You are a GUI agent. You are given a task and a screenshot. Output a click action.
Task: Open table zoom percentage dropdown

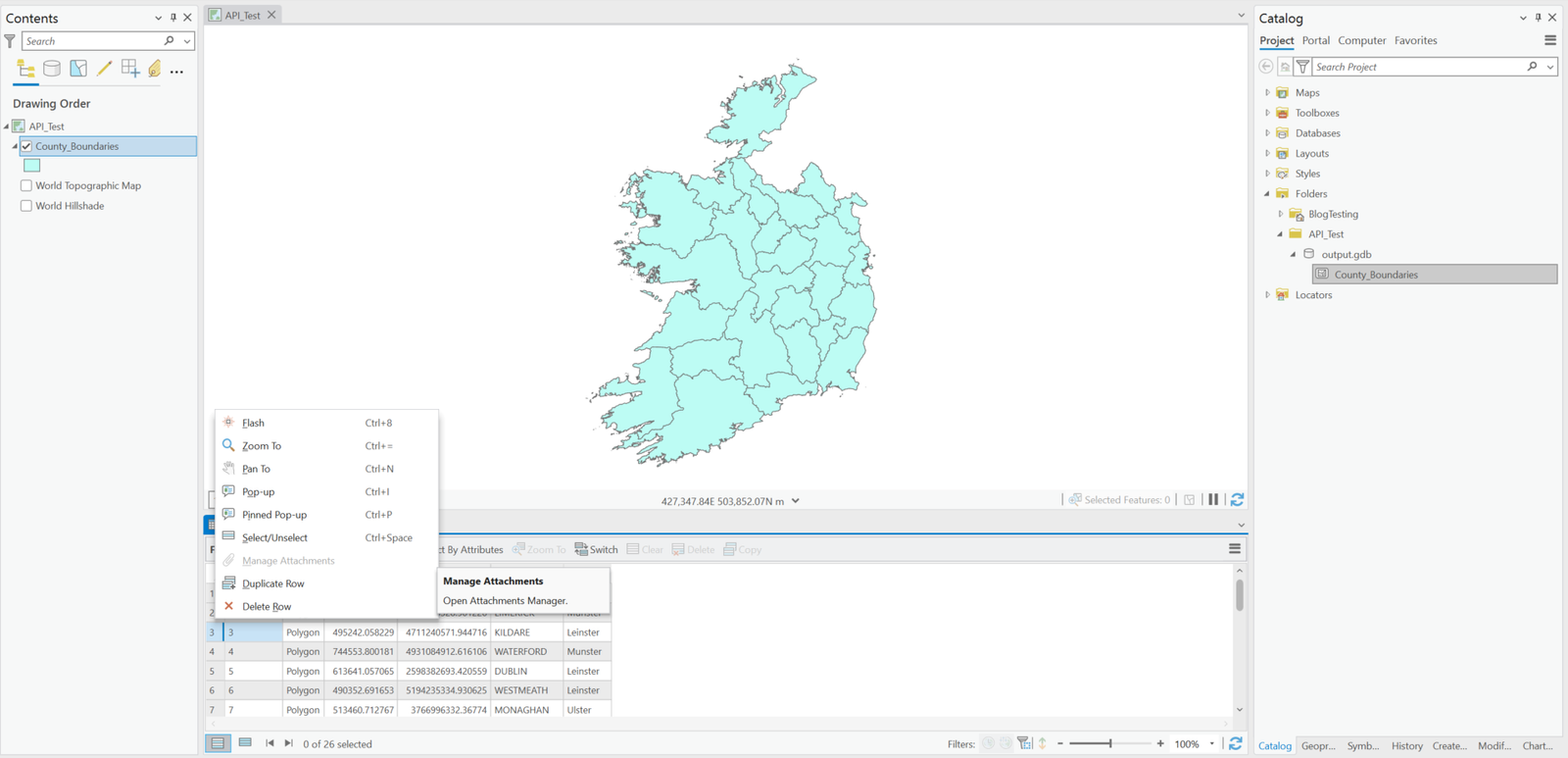pos(1212,743)
